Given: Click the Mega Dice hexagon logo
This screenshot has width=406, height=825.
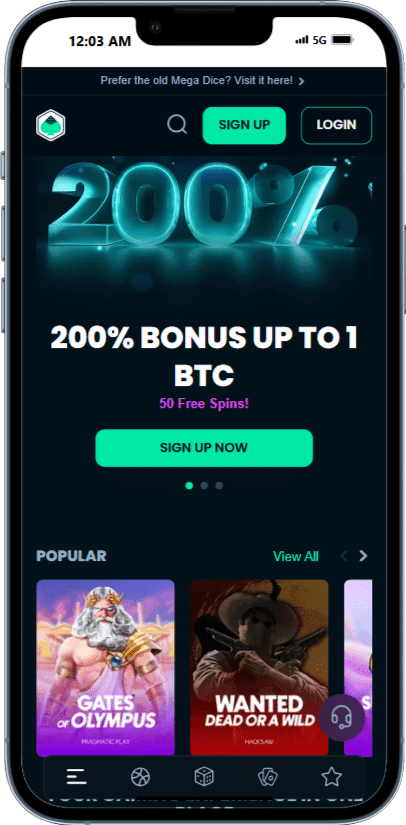Looking at the screenshot, I should coord(50,125).
